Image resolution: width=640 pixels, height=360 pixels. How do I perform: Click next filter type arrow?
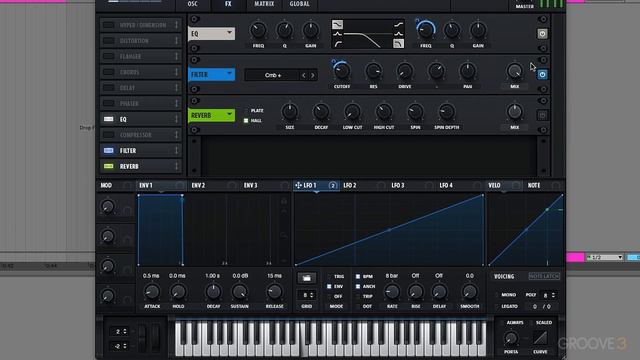(x=313, y=75)
